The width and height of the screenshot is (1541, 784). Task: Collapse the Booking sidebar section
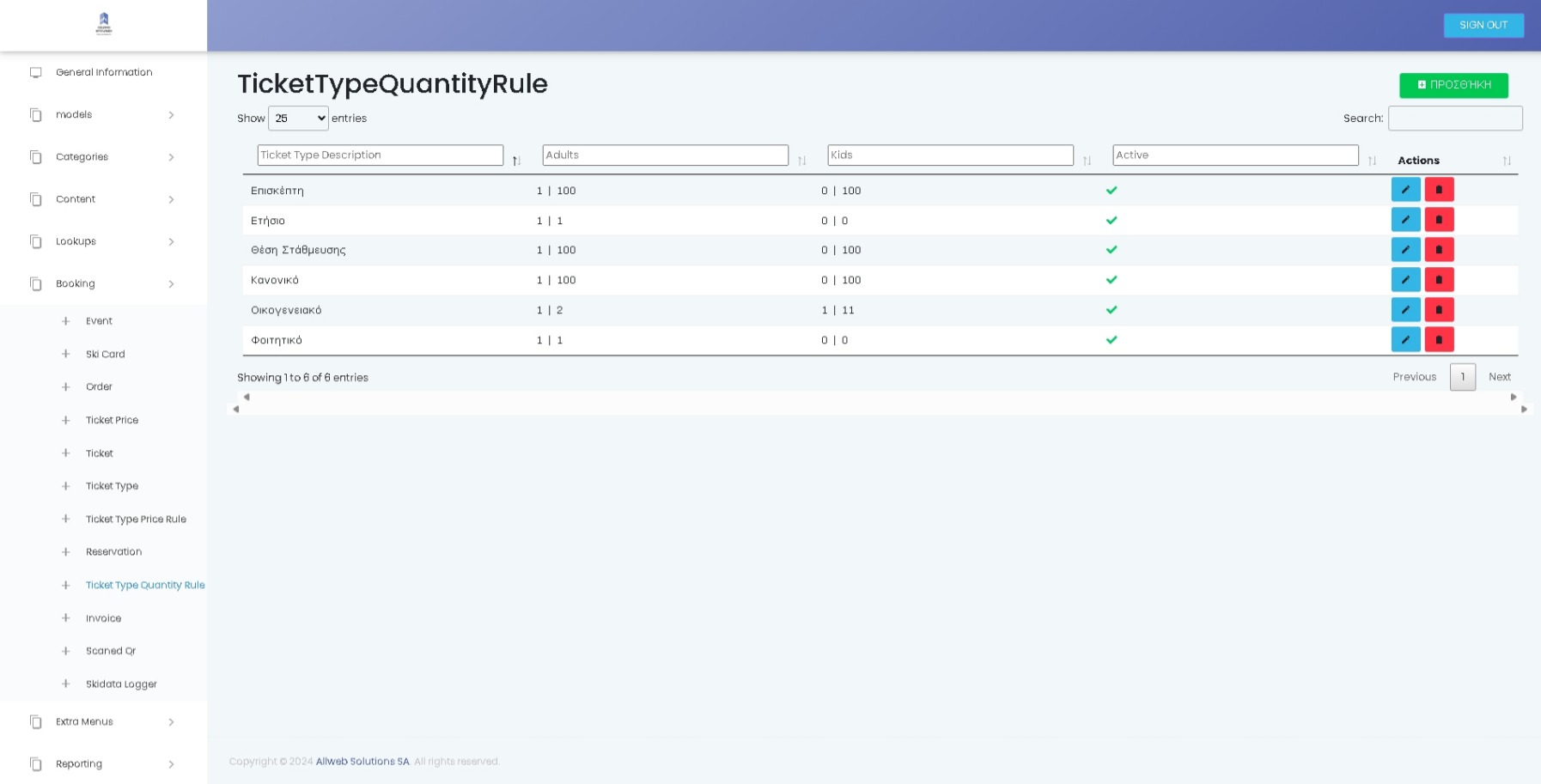(103, 284)
